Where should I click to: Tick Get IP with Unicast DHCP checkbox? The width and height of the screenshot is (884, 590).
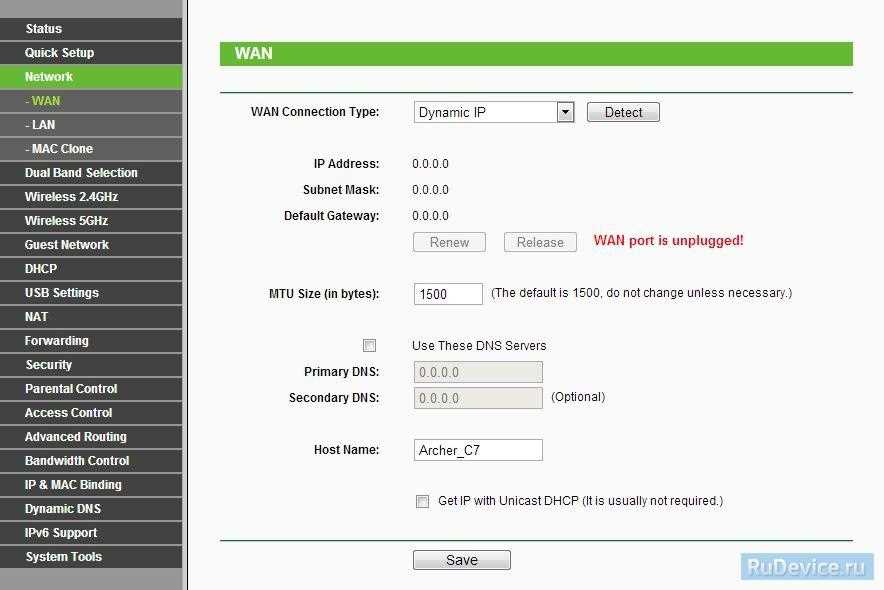click(x=422, y=501)
